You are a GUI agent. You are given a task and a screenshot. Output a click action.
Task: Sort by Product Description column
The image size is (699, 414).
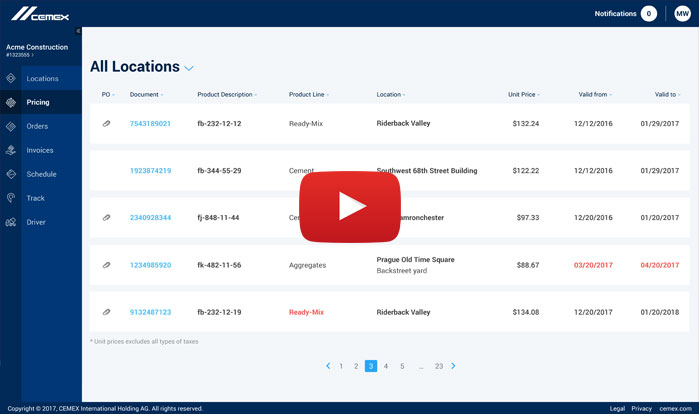(x=227, y=94)
